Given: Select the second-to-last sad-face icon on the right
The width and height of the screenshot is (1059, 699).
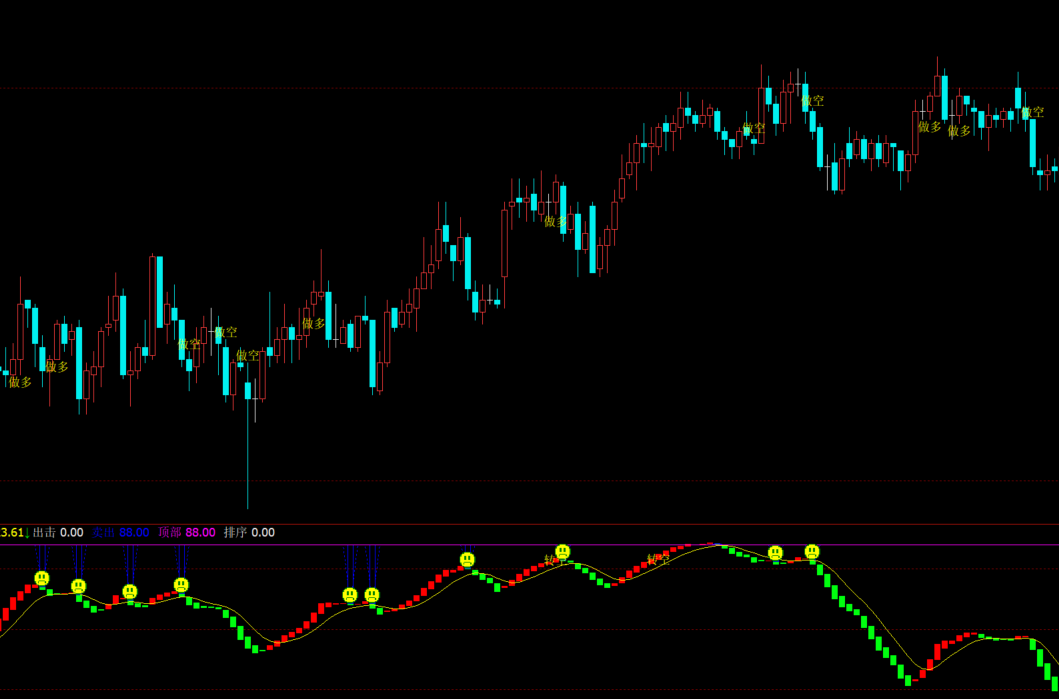Looking at the screenshot, I should point(775,553).
